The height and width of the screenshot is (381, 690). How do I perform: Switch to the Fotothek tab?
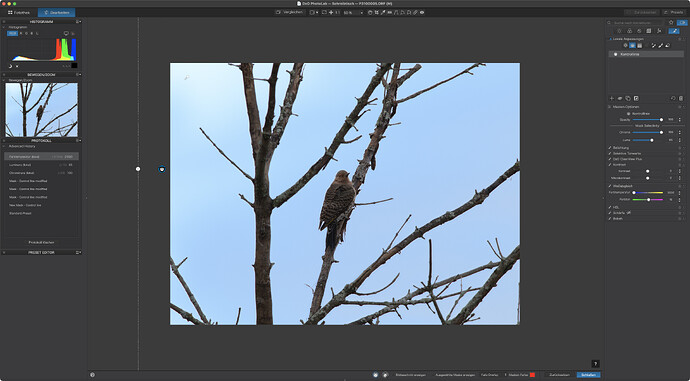tap(19, 12)
